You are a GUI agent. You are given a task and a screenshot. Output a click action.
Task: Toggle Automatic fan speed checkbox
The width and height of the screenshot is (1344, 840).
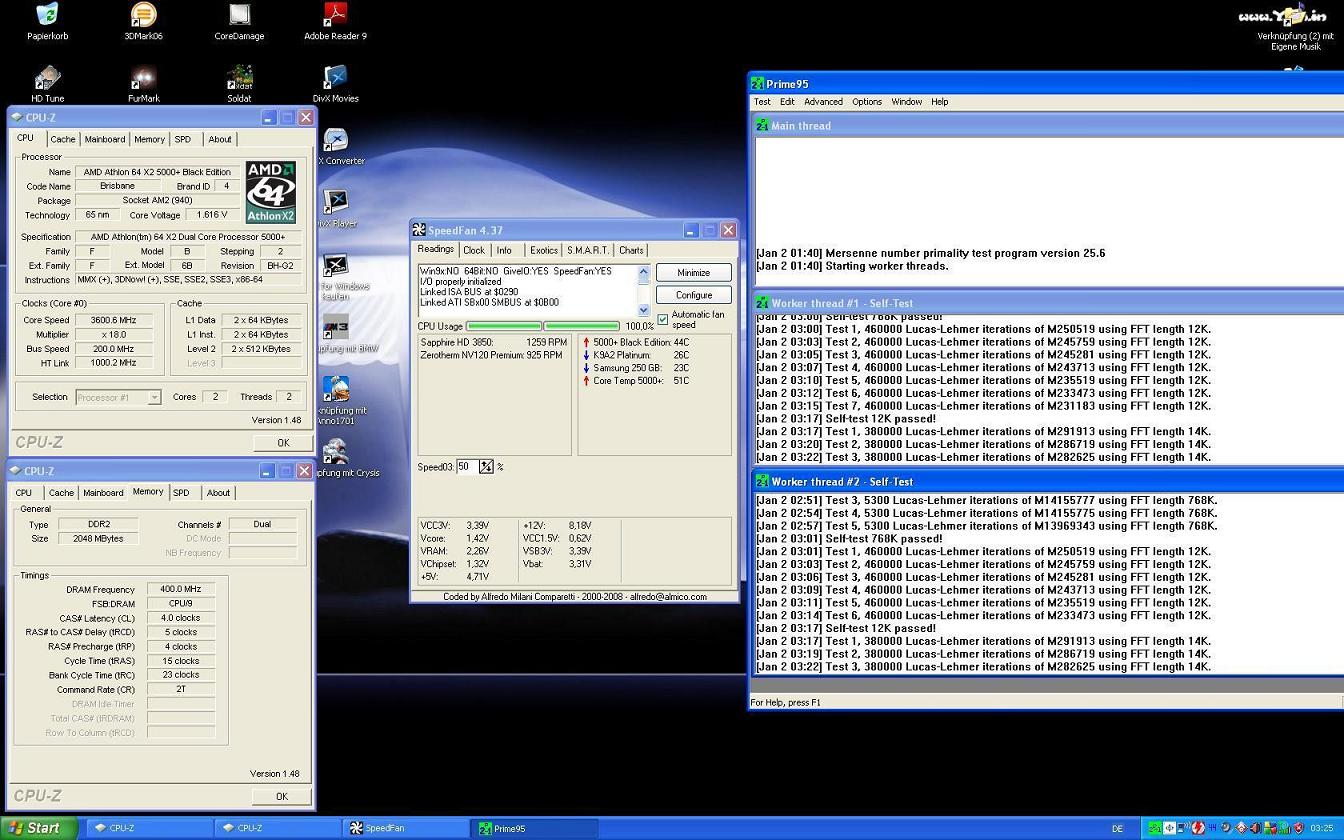662,319
